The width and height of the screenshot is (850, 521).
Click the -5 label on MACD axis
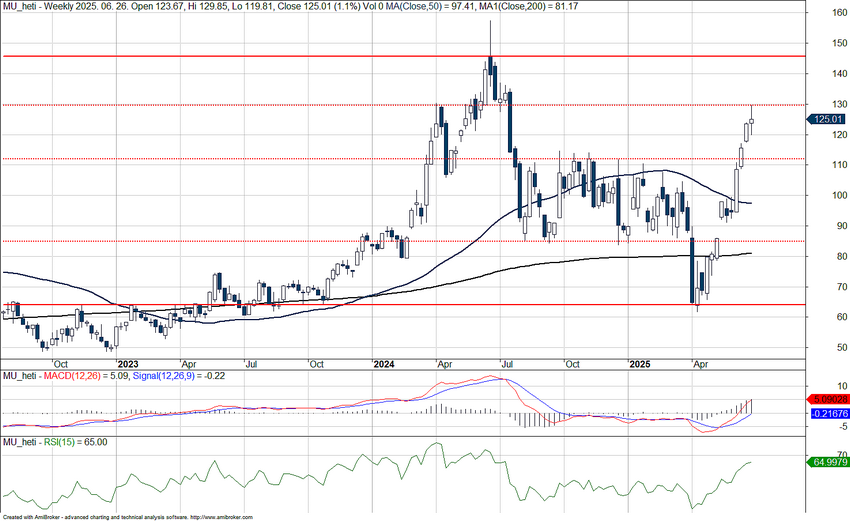[x=842, y=427]
